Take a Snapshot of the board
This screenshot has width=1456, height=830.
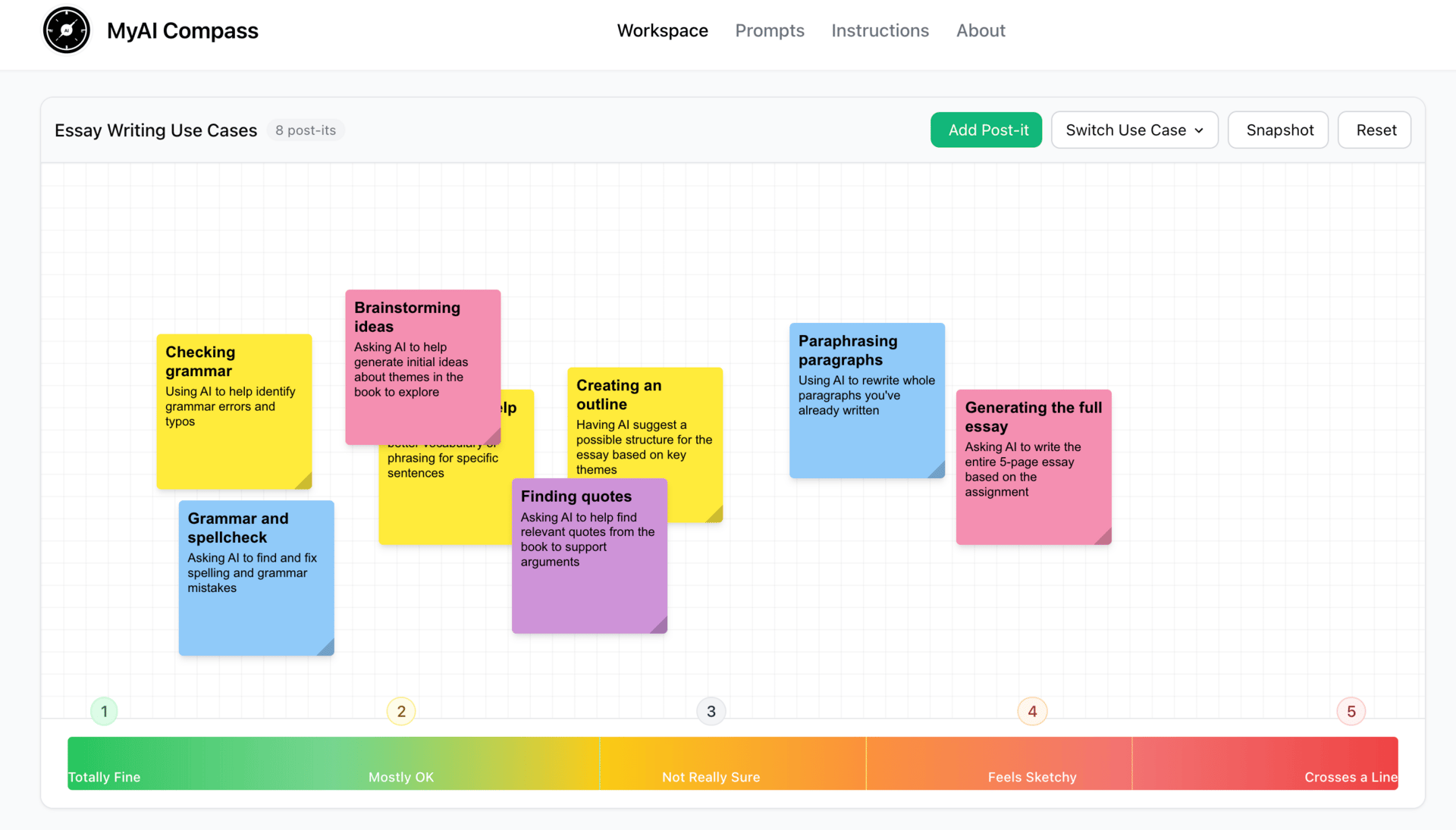click(1279, 130)
